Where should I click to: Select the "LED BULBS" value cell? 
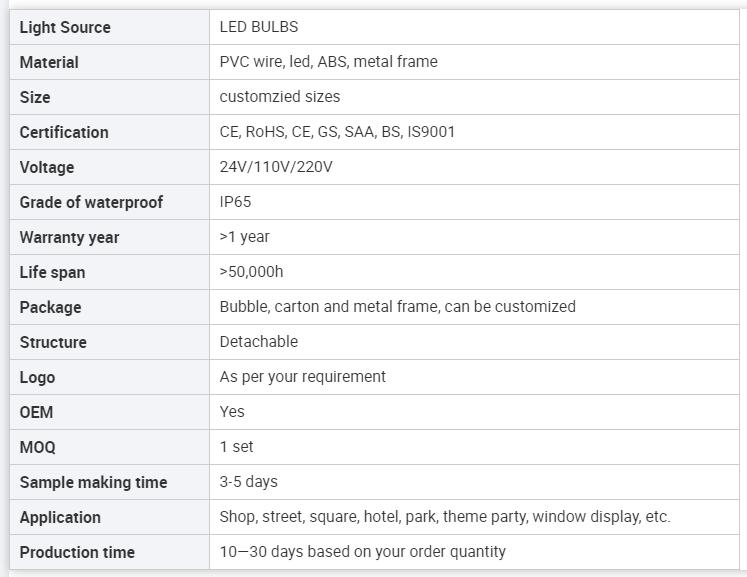[259, 27]
